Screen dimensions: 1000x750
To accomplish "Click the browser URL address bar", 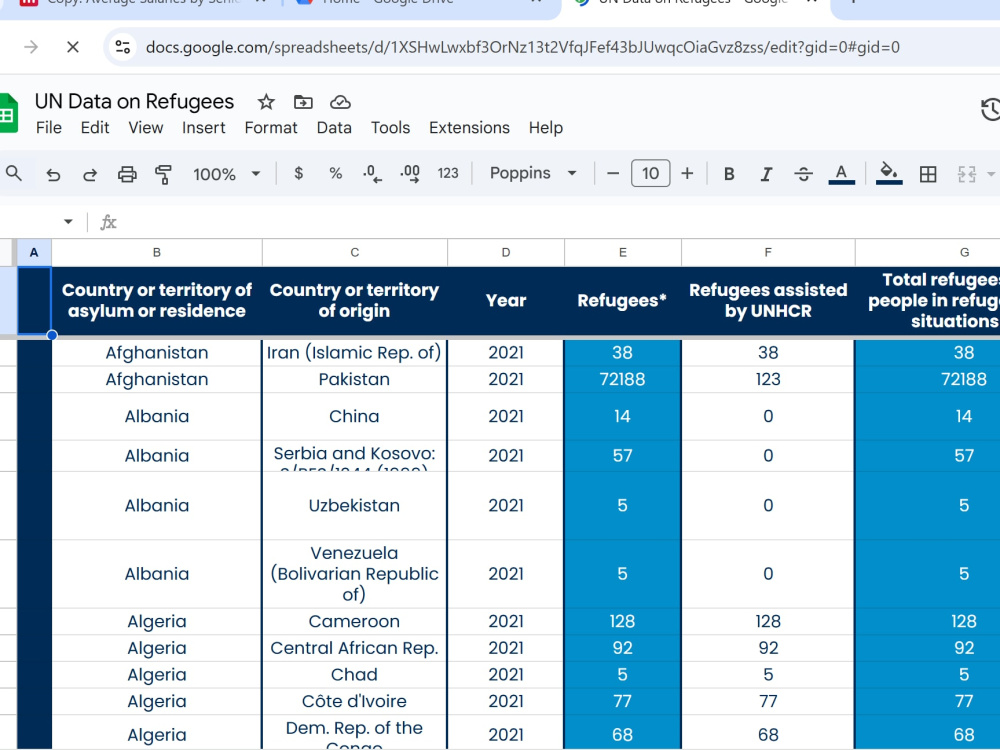I will 522,47.
